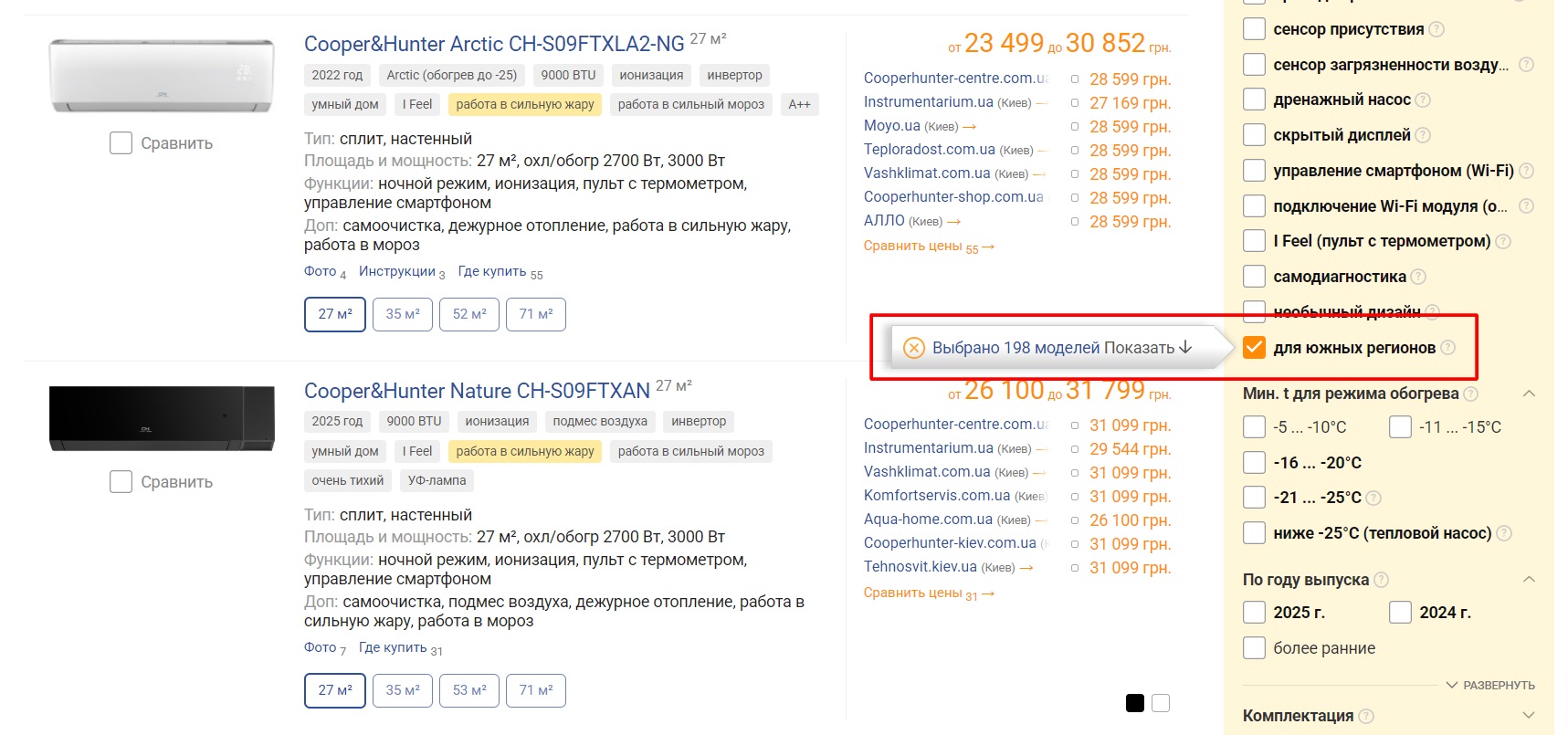Uncheck для южных регионов checkbox
This screenshot has height=735, width=1568.
(x=1255, y=348)
